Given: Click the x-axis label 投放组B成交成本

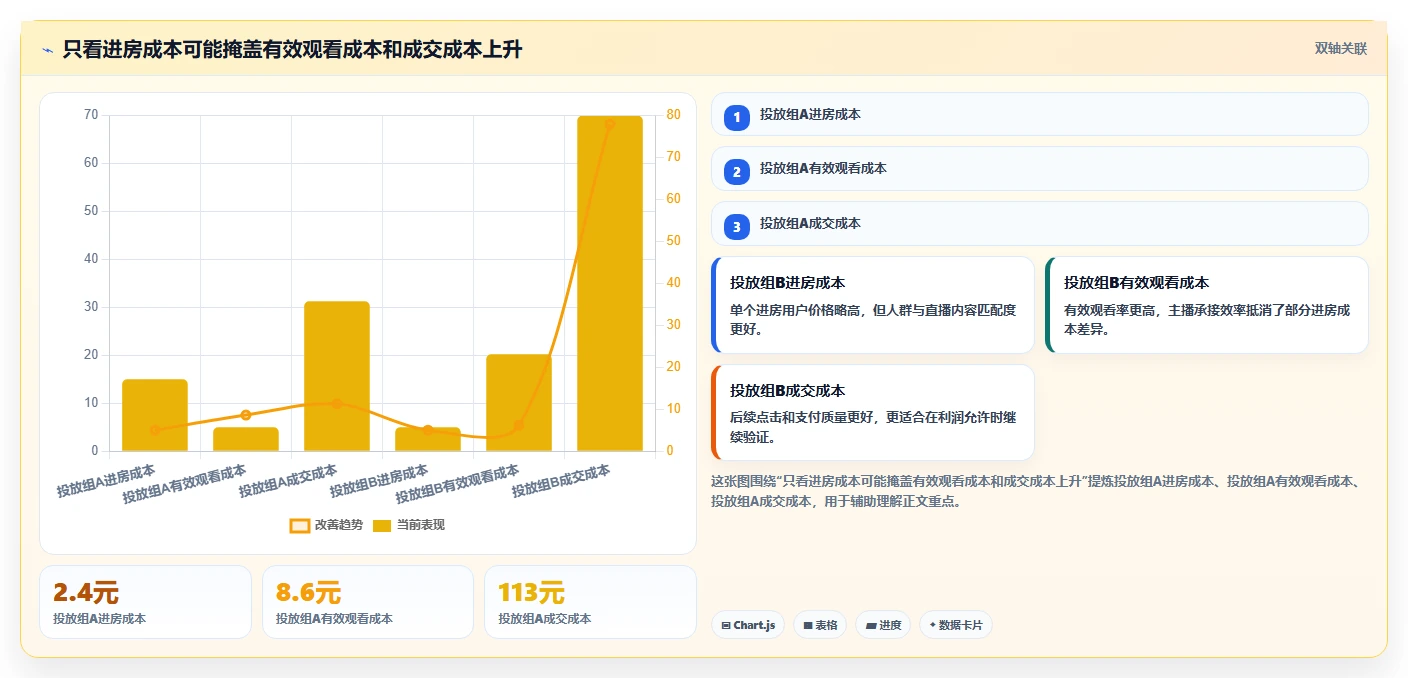Looking at the screenshot, I should (561, 481).
